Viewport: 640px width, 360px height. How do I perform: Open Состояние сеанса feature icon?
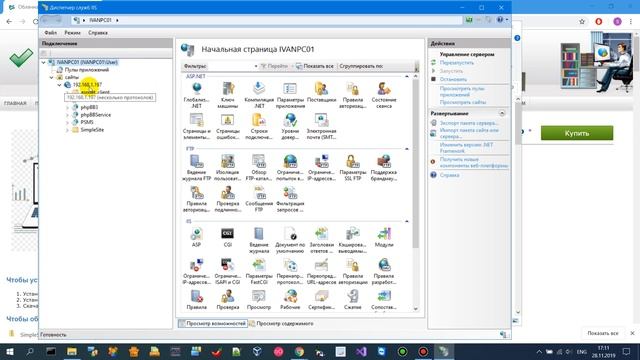[x=384, y=95]
